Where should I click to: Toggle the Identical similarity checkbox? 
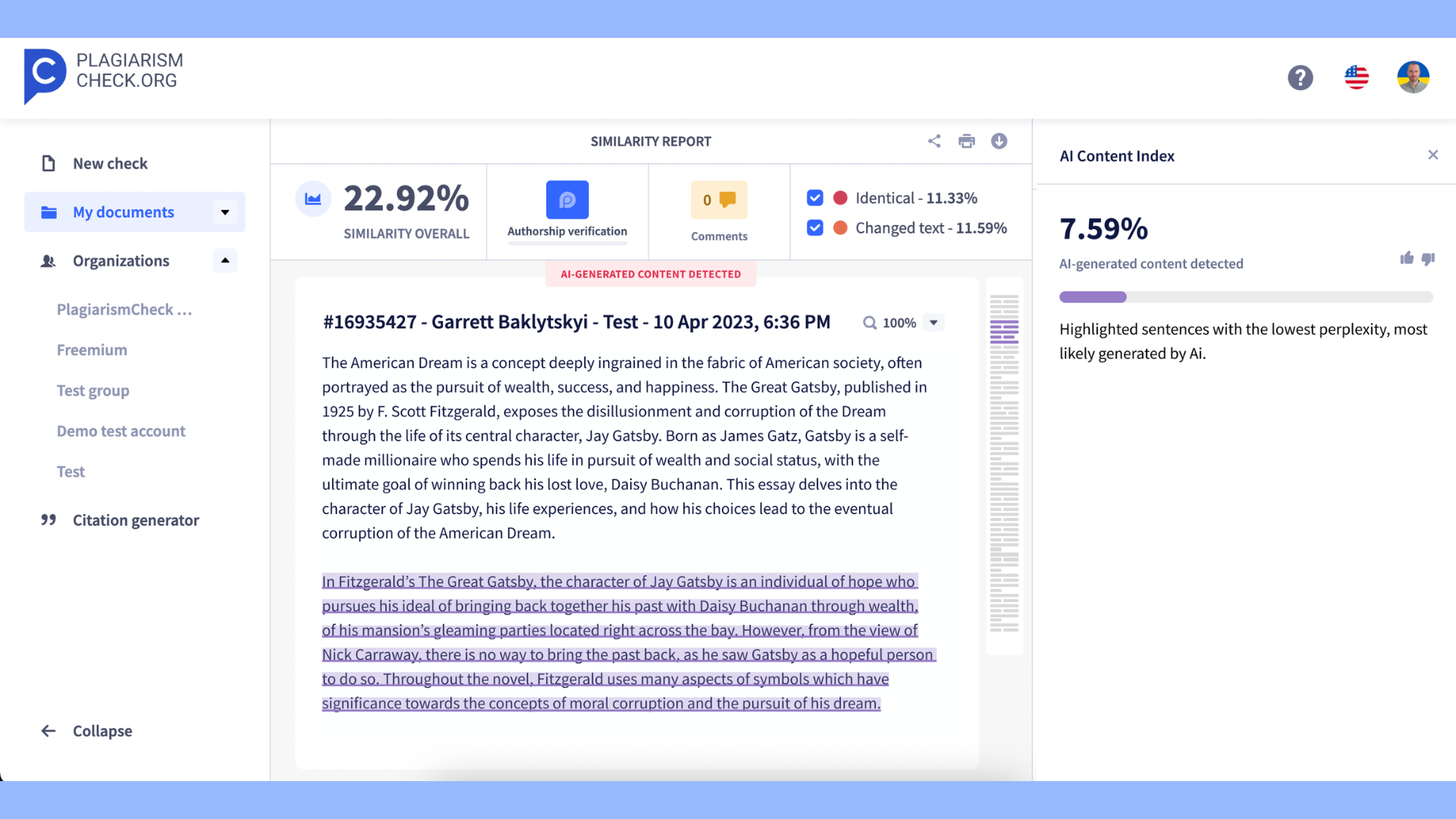pyautogui.click(x=814, y=198)
